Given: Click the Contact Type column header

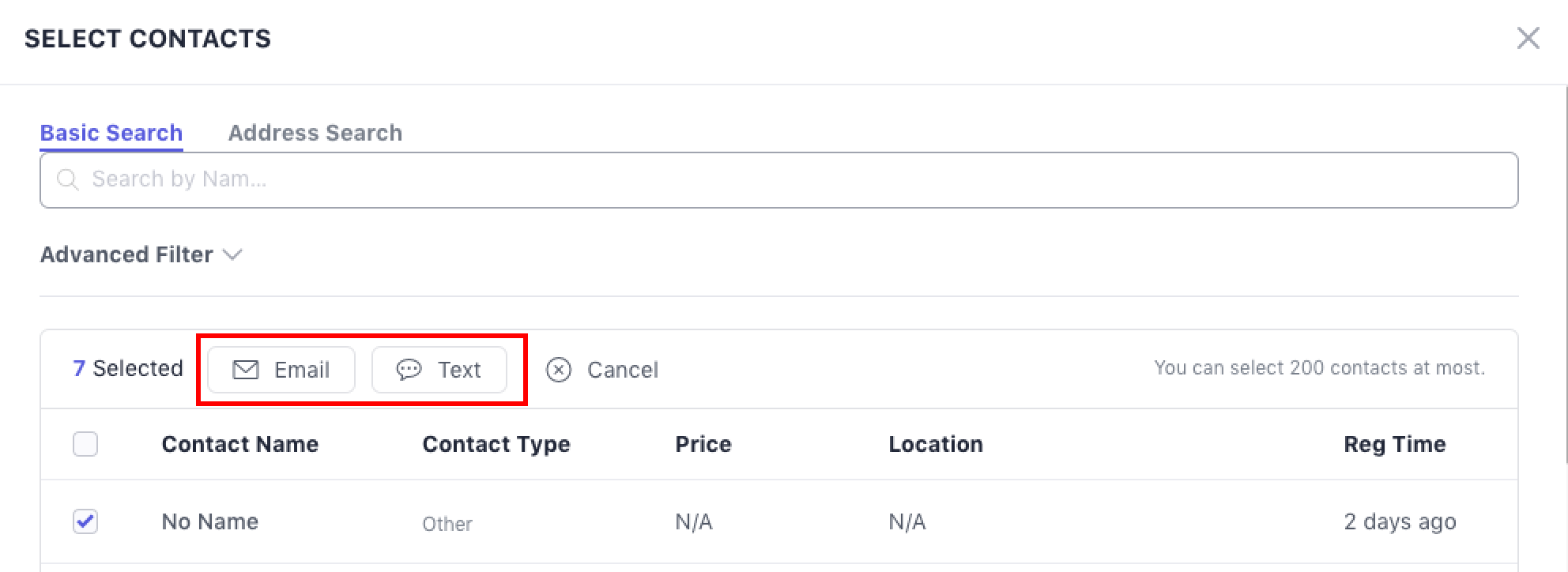Looking at the screenshot, I should [496, 444].
